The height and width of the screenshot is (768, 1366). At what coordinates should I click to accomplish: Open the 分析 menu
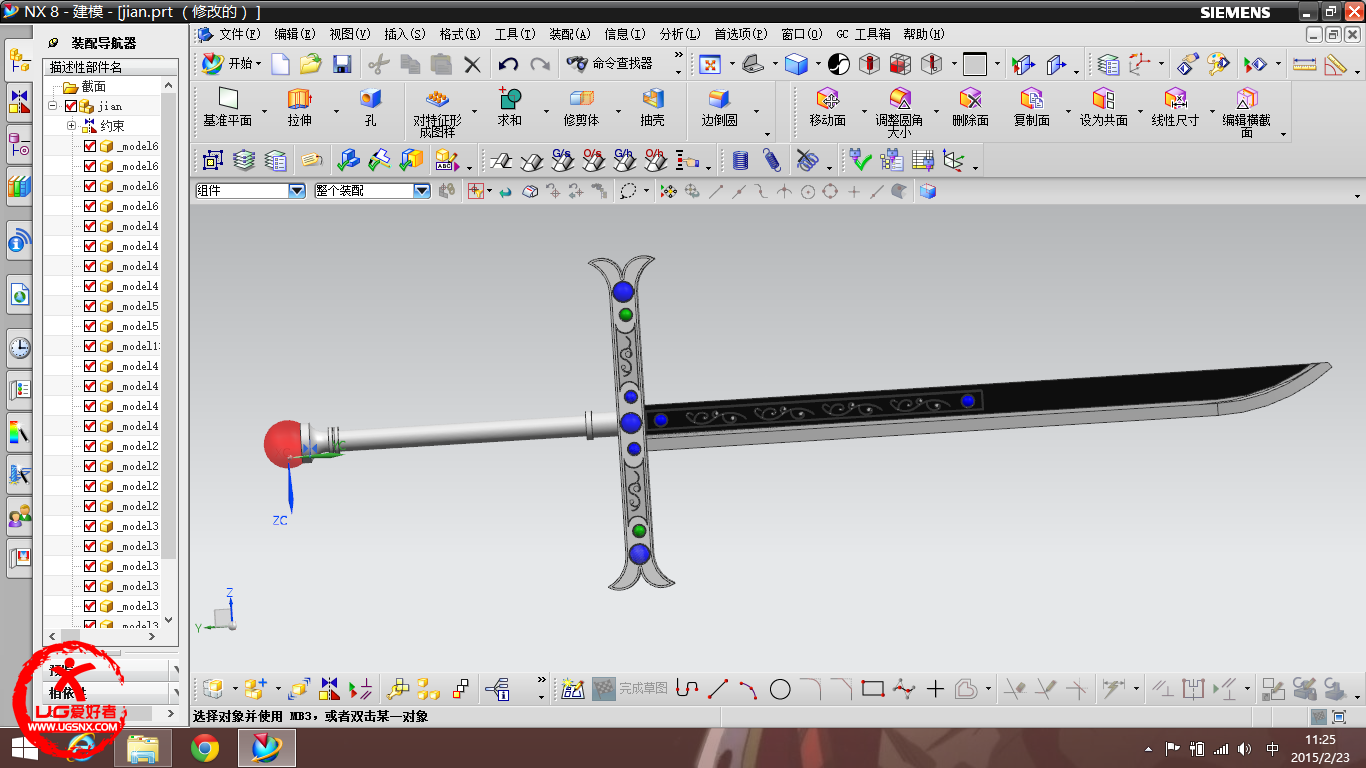coord(680,34)
